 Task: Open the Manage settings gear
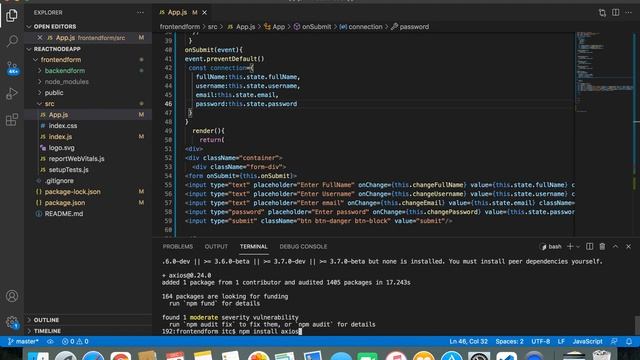12,322
